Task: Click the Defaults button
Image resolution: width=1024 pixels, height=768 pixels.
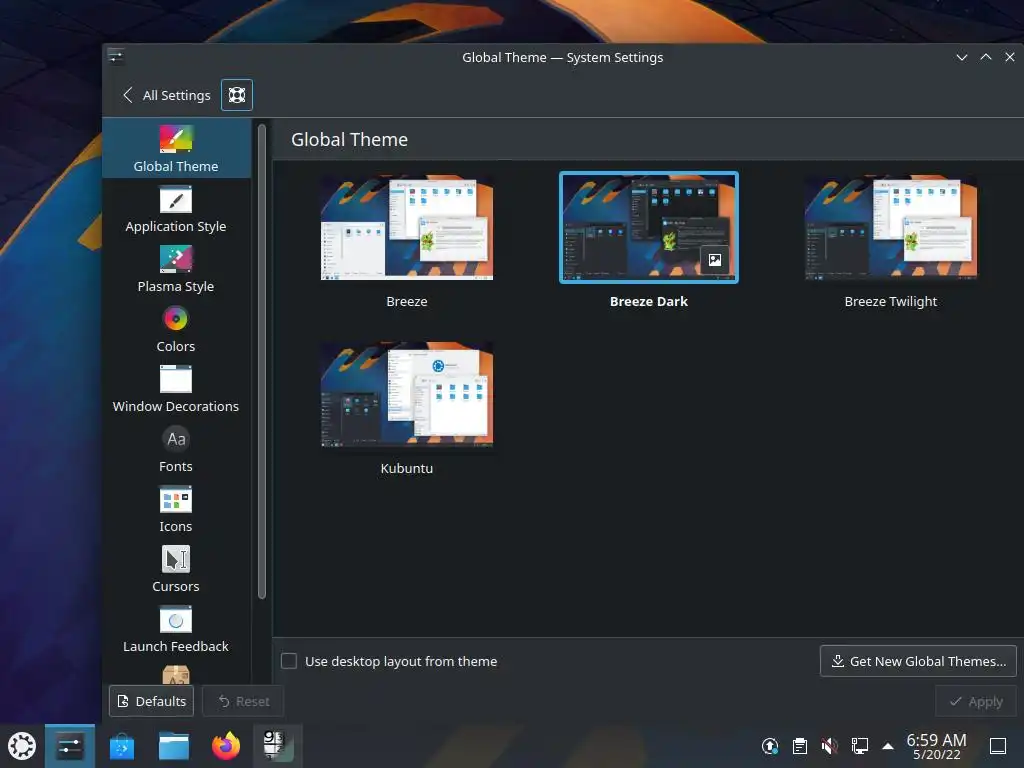Action: 152,701
